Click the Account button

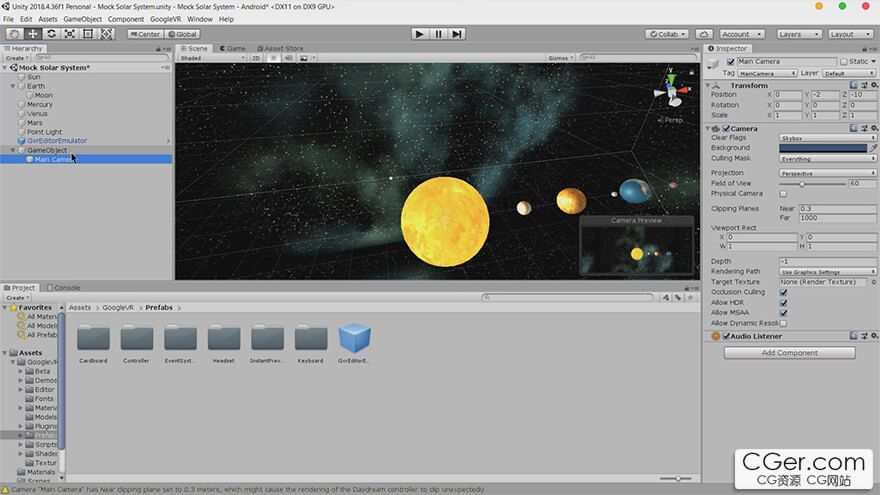741,34
